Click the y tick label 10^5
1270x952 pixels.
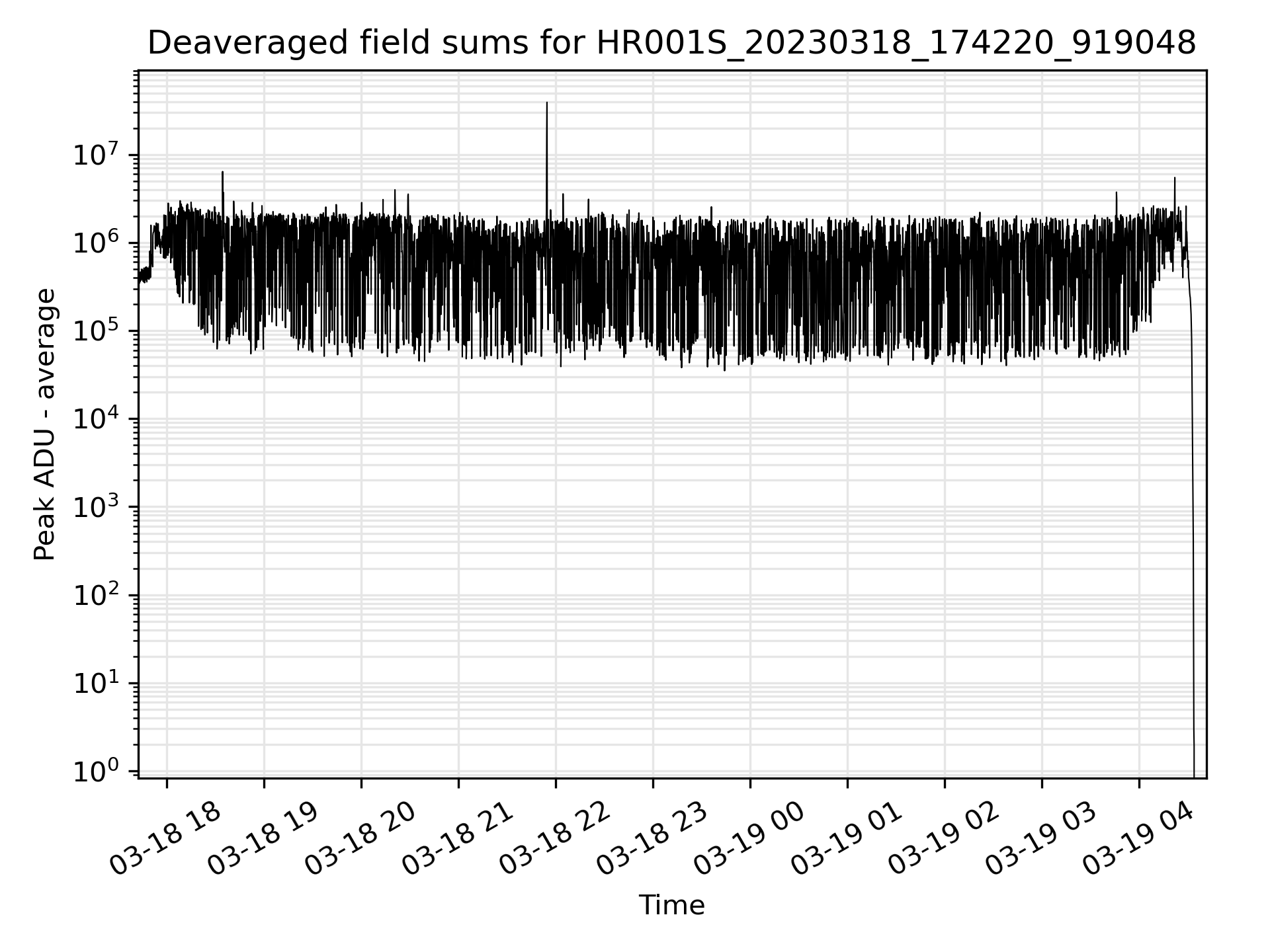coord(97,331)
